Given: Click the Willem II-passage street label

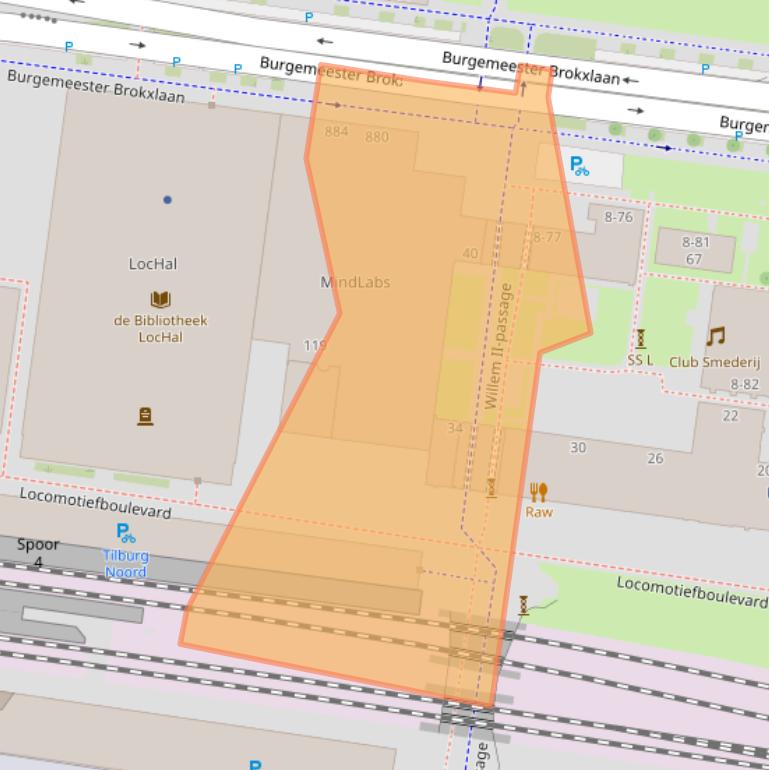Looking at the screenshot, I should pos(496,346).
